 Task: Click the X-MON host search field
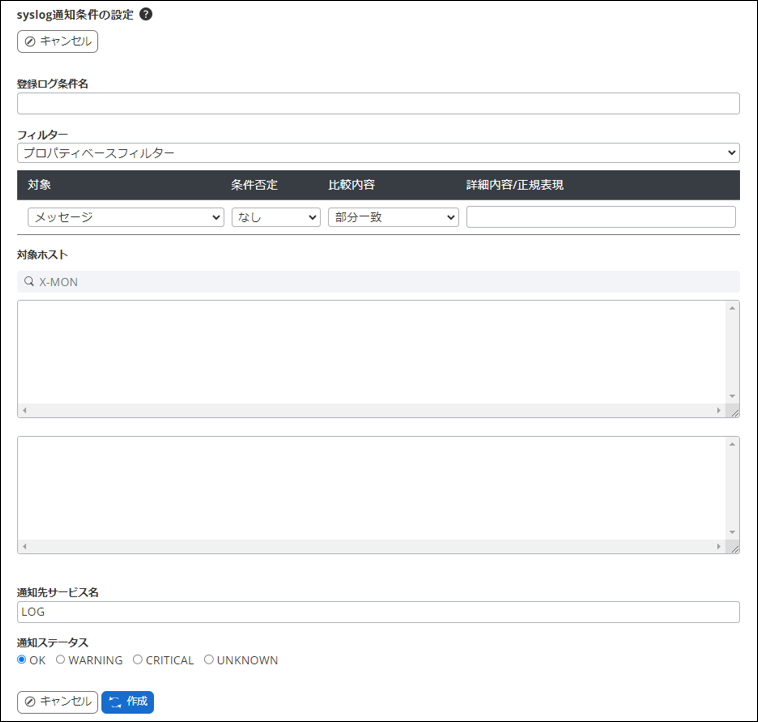(x=378, y=282)
